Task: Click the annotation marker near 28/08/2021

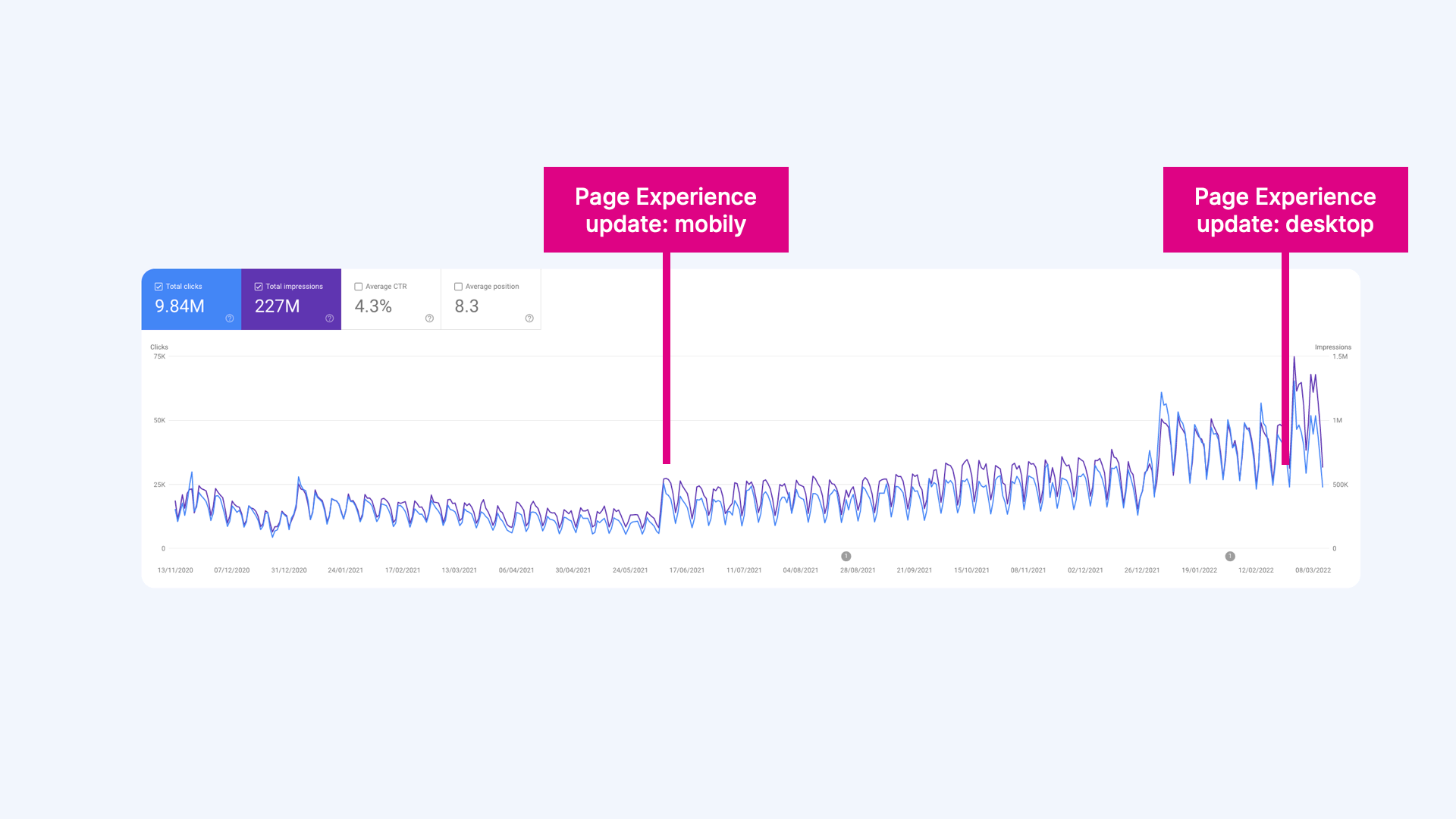Action: tap(847, 556)
